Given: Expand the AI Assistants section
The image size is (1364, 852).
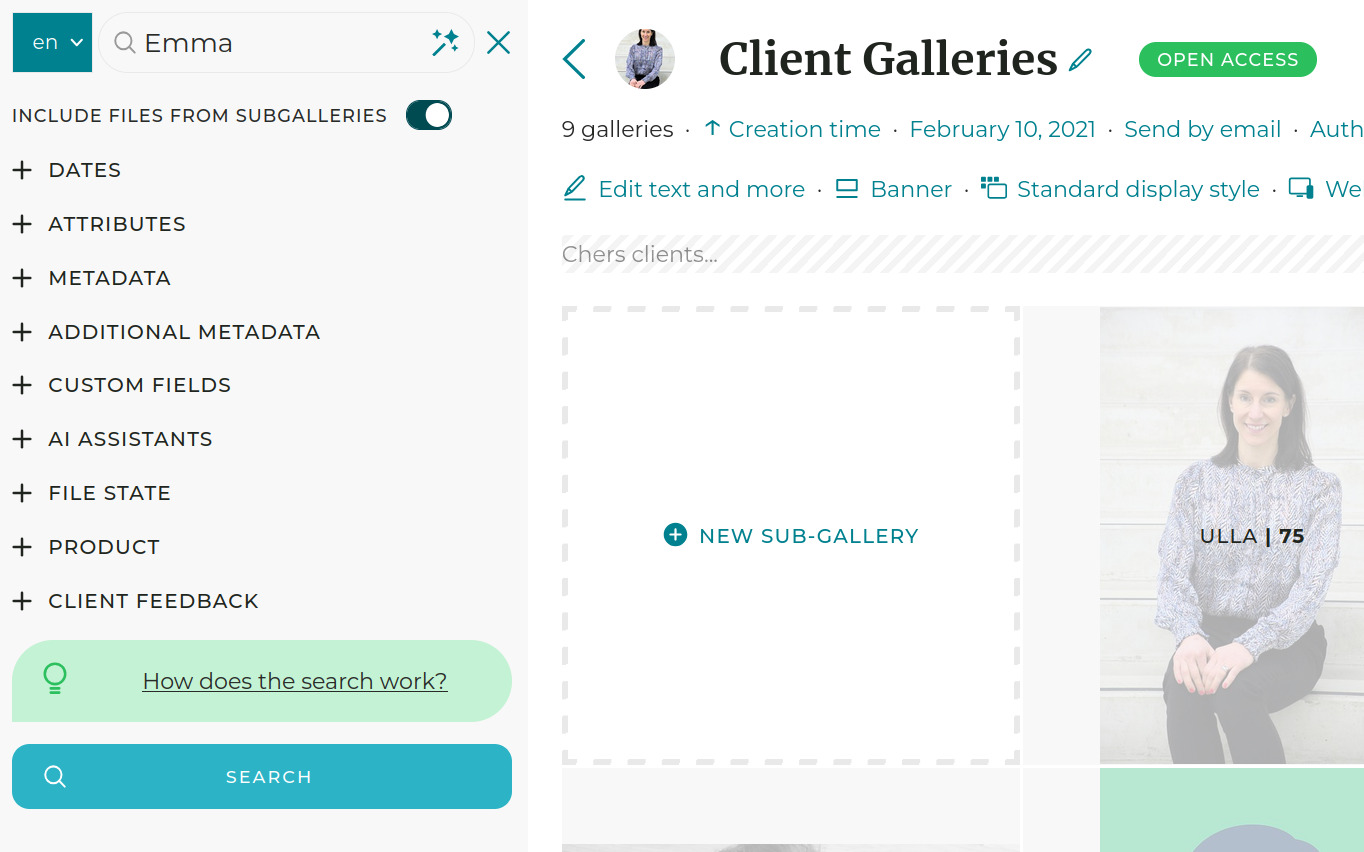Looking at the screenshot, I should point(112,439).
